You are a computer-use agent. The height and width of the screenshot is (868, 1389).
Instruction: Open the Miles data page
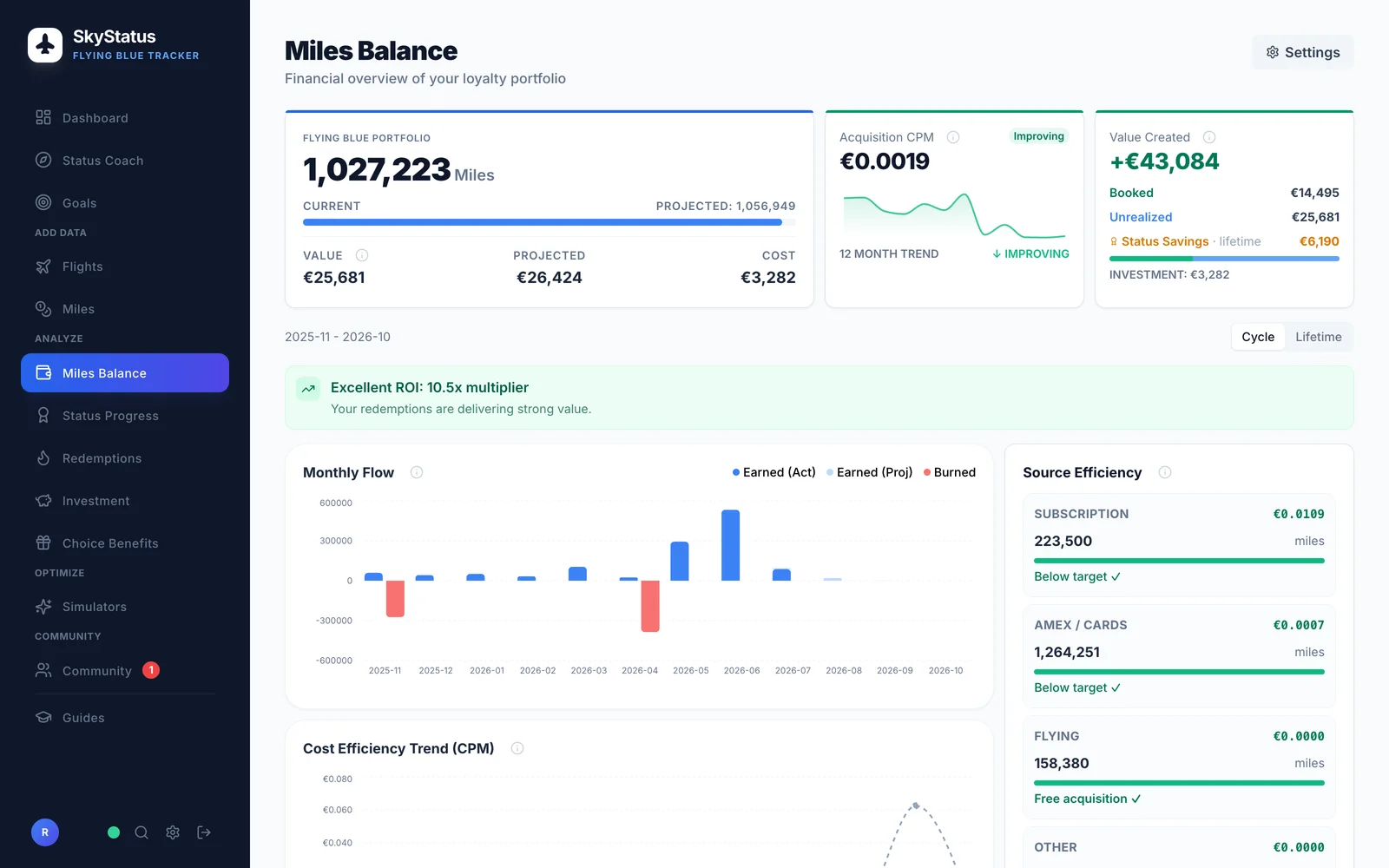(125, 309)
